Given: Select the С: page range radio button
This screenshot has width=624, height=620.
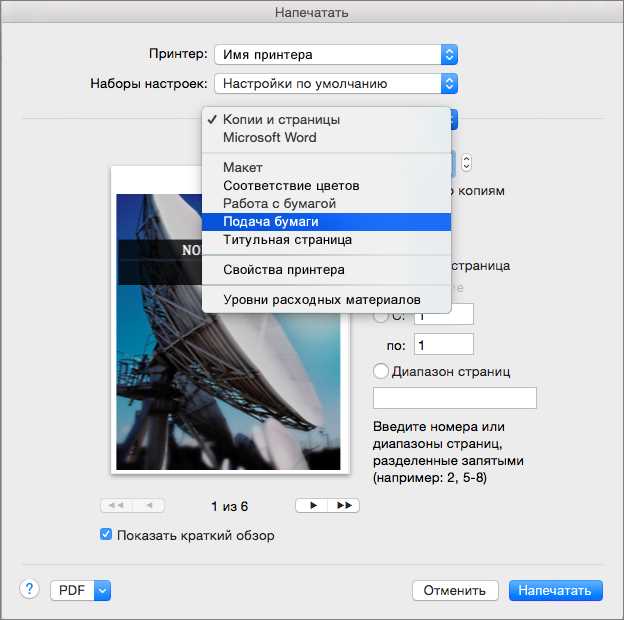Looking at the screenshot, I should tap(381, 316).
